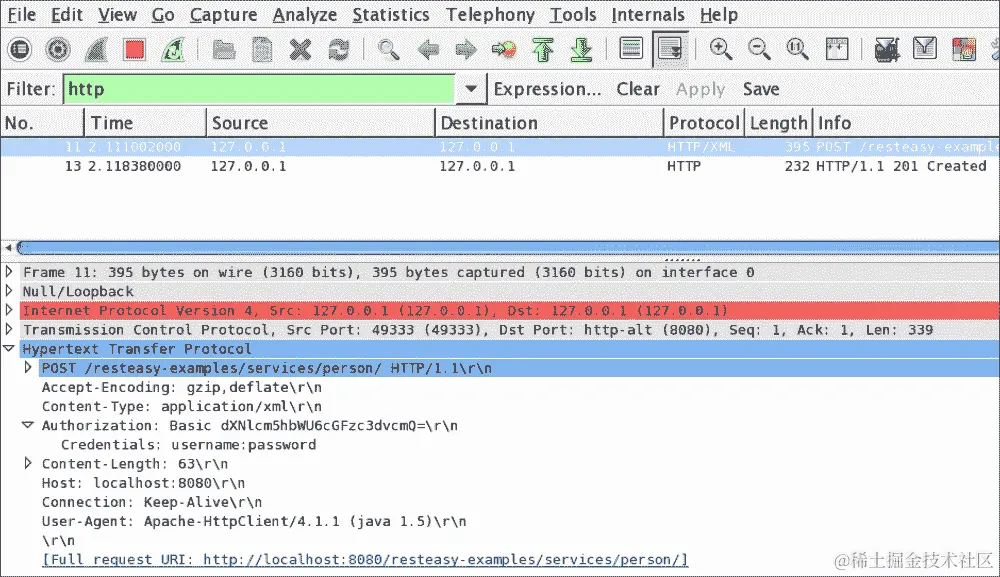Expand Transmission Control Protocol node
This screenshot has height=577, width=1000.
coord(9,329)
